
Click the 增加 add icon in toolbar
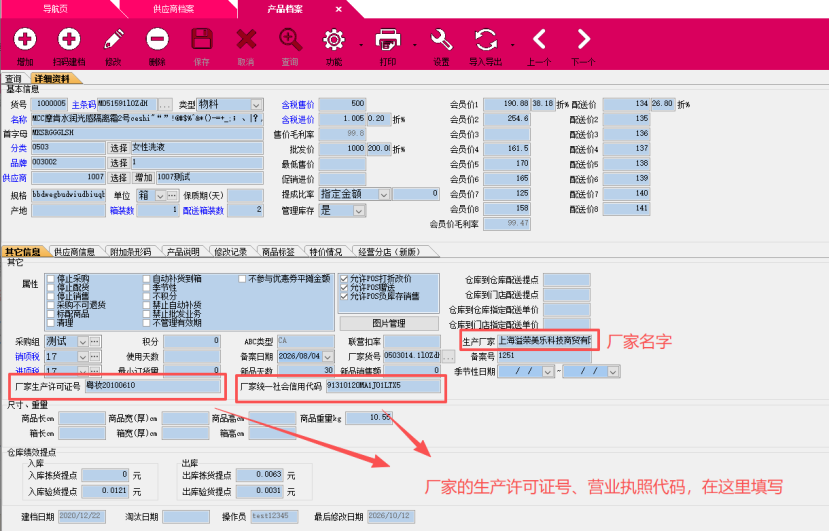[x=25, y=39]
